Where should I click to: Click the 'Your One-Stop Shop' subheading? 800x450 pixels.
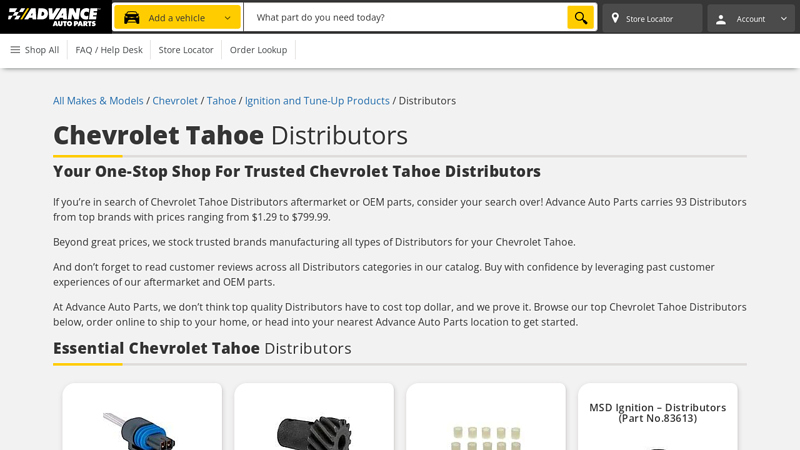[296, 171]
